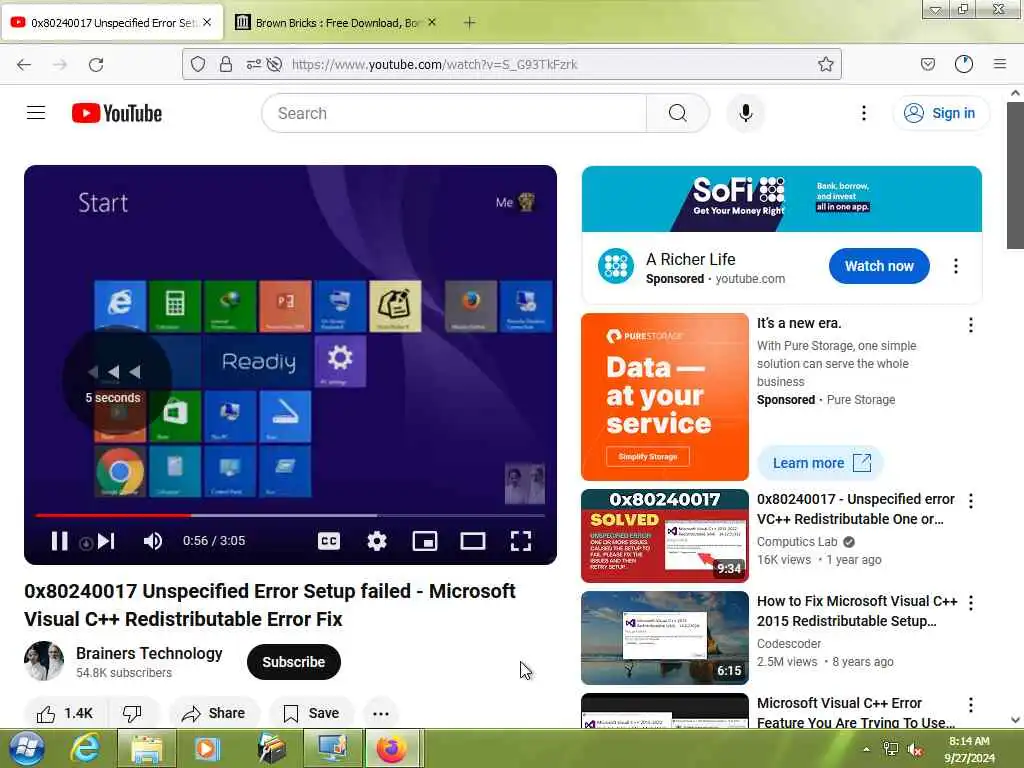View site security padlock info
The height and width of the screenshot is (768, 1024).
pos(225,64)
